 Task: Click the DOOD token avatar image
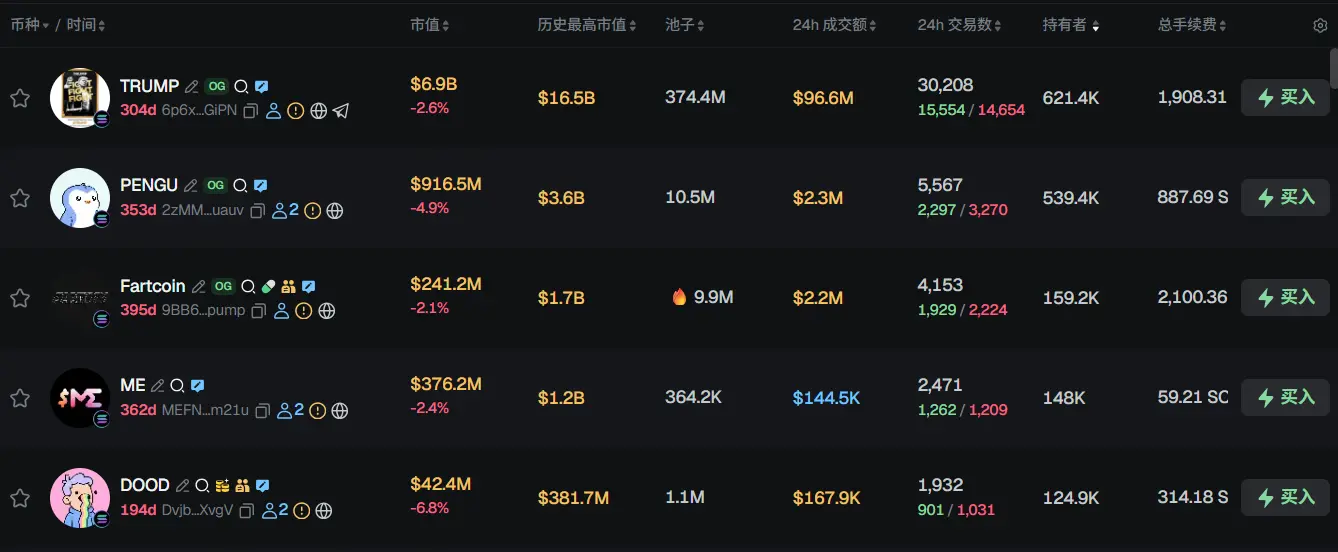[80, 498]
